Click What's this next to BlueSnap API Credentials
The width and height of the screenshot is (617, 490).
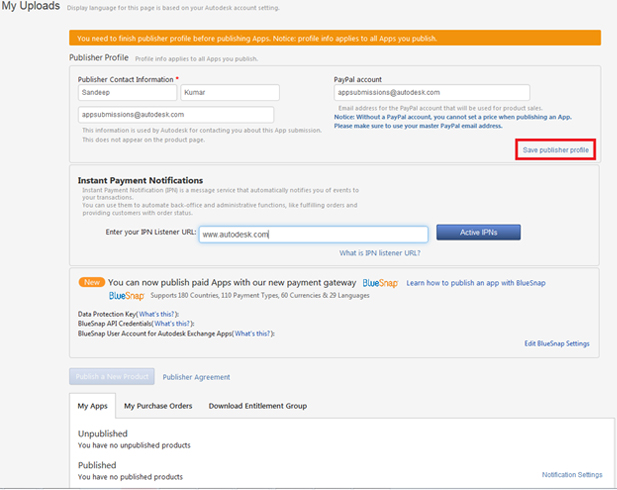click(173, 324)
